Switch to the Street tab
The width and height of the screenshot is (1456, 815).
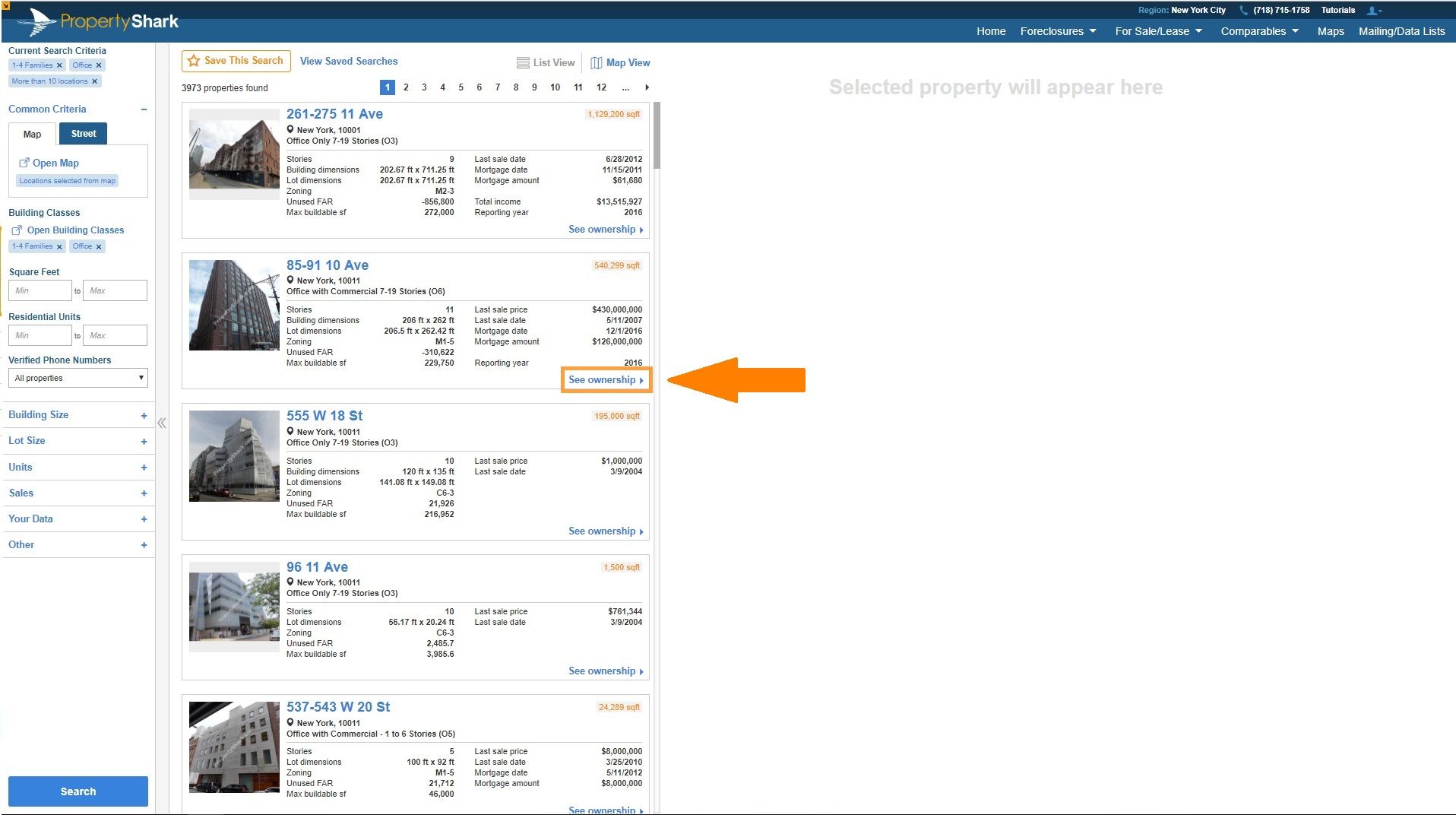coord(83,133)
